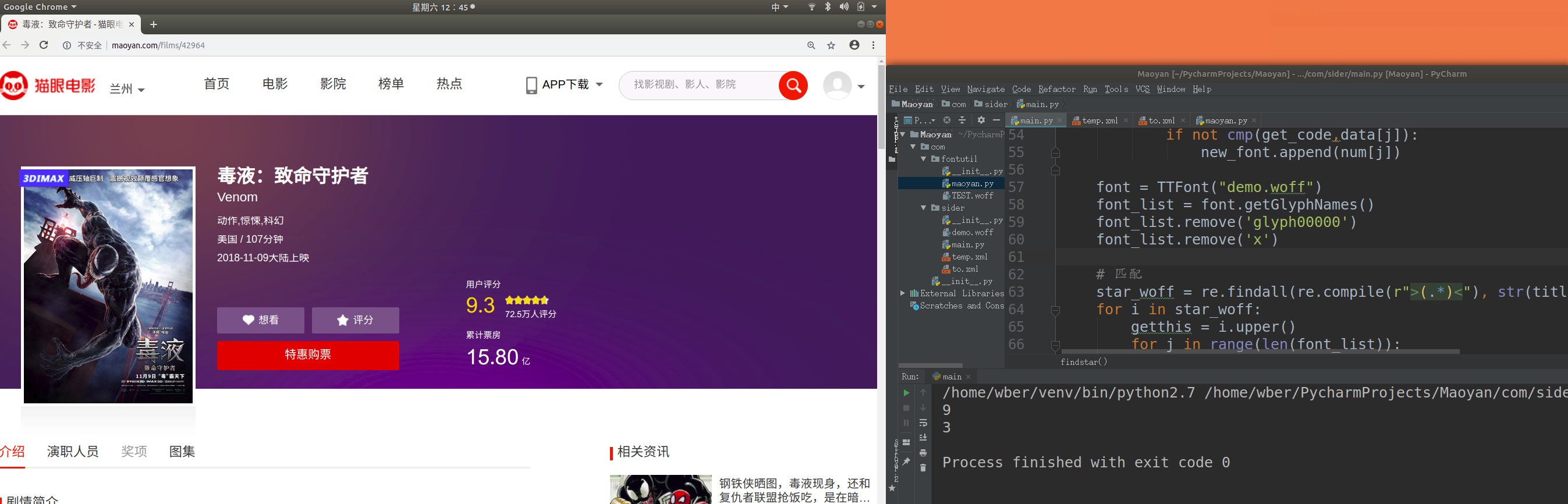Click the findstar() breadcrumb below editor

click(x=1084, y=361)
